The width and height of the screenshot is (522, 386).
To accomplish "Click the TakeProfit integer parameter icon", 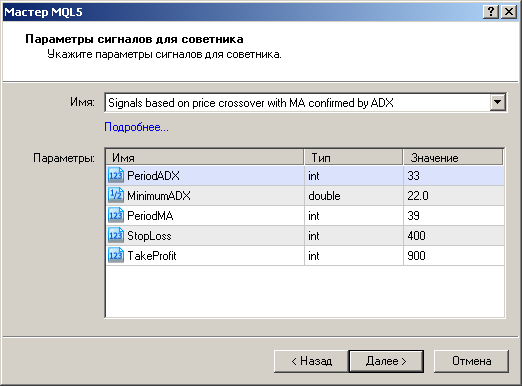I will (x=116, y=255).
